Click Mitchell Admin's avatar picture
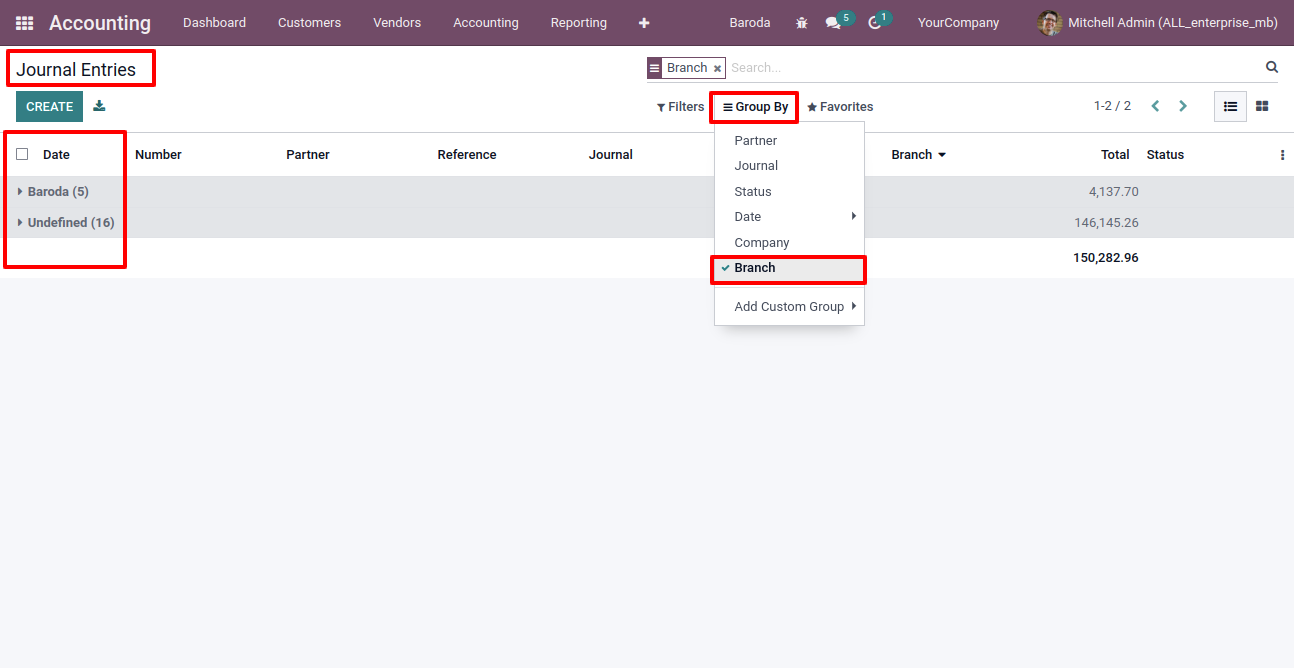The width and height of the screenshot is (1294, 668). pos(1049,22)
